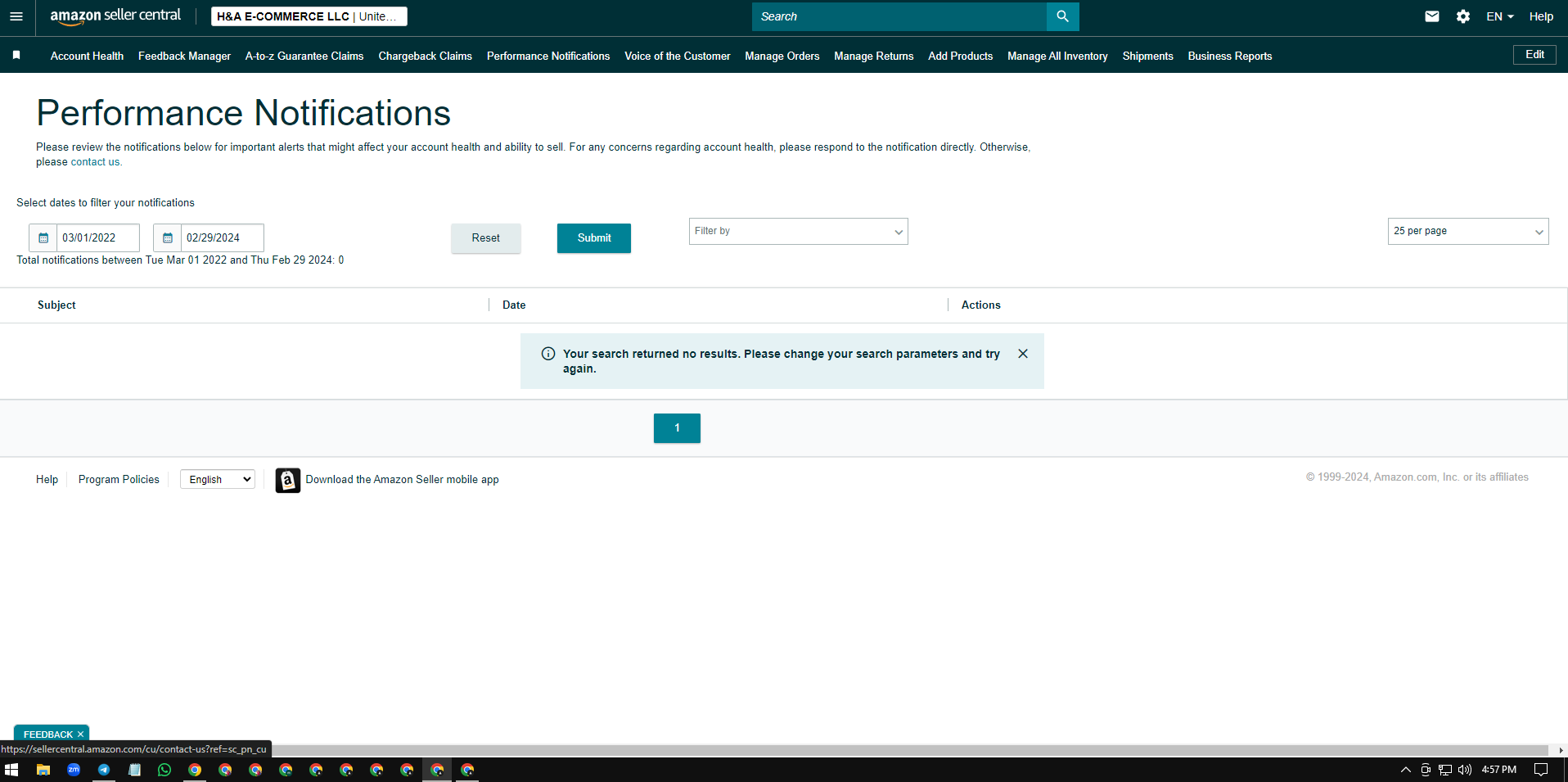The width and height of the screenshot is (1568, 782).
Task: Open Feedback Manager
Action: (184, 56)
